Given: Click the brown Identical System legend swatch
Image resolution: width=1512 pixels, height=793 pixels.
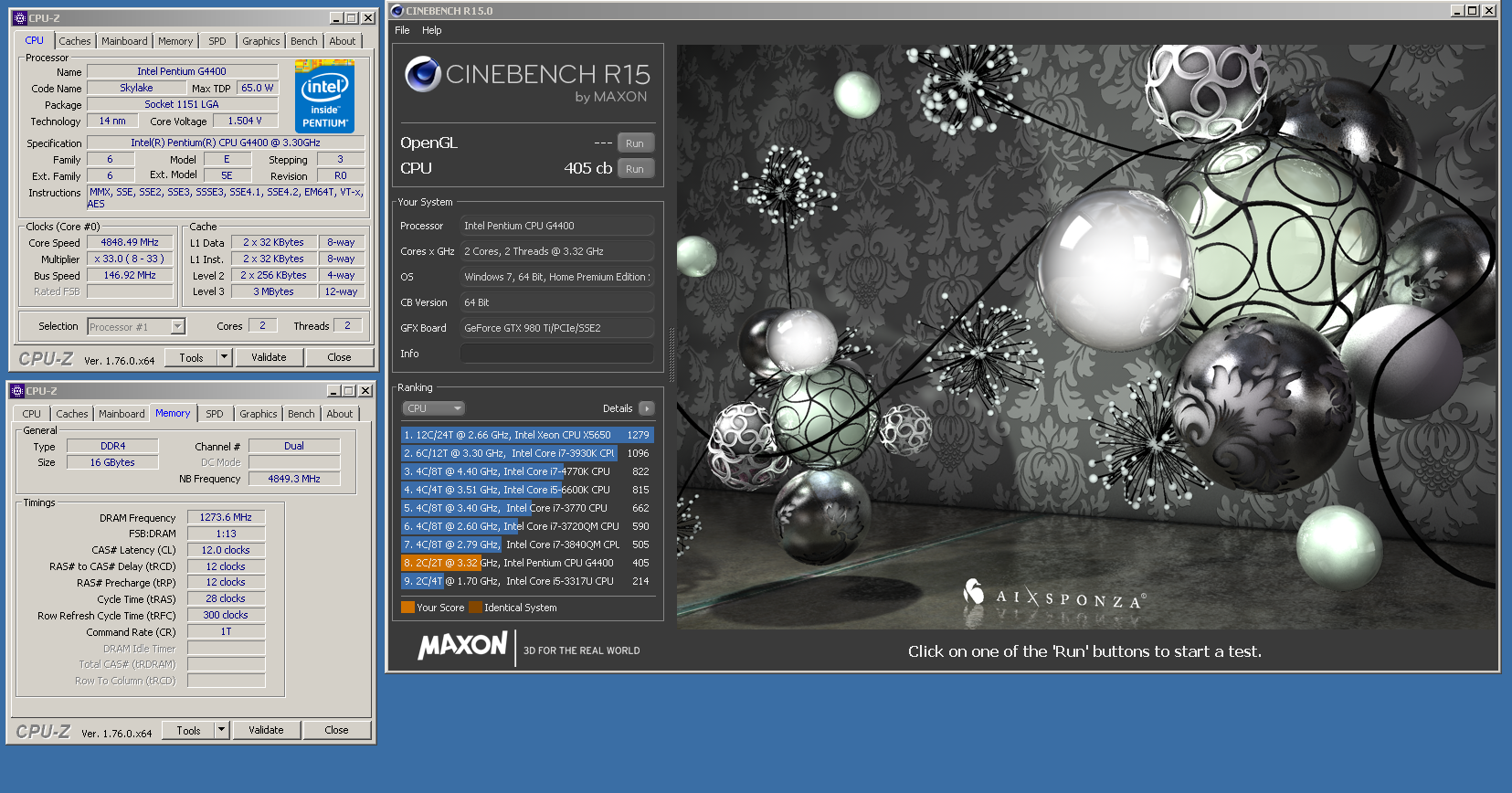Looking at the screenshot, I should (x=475, y=607).
